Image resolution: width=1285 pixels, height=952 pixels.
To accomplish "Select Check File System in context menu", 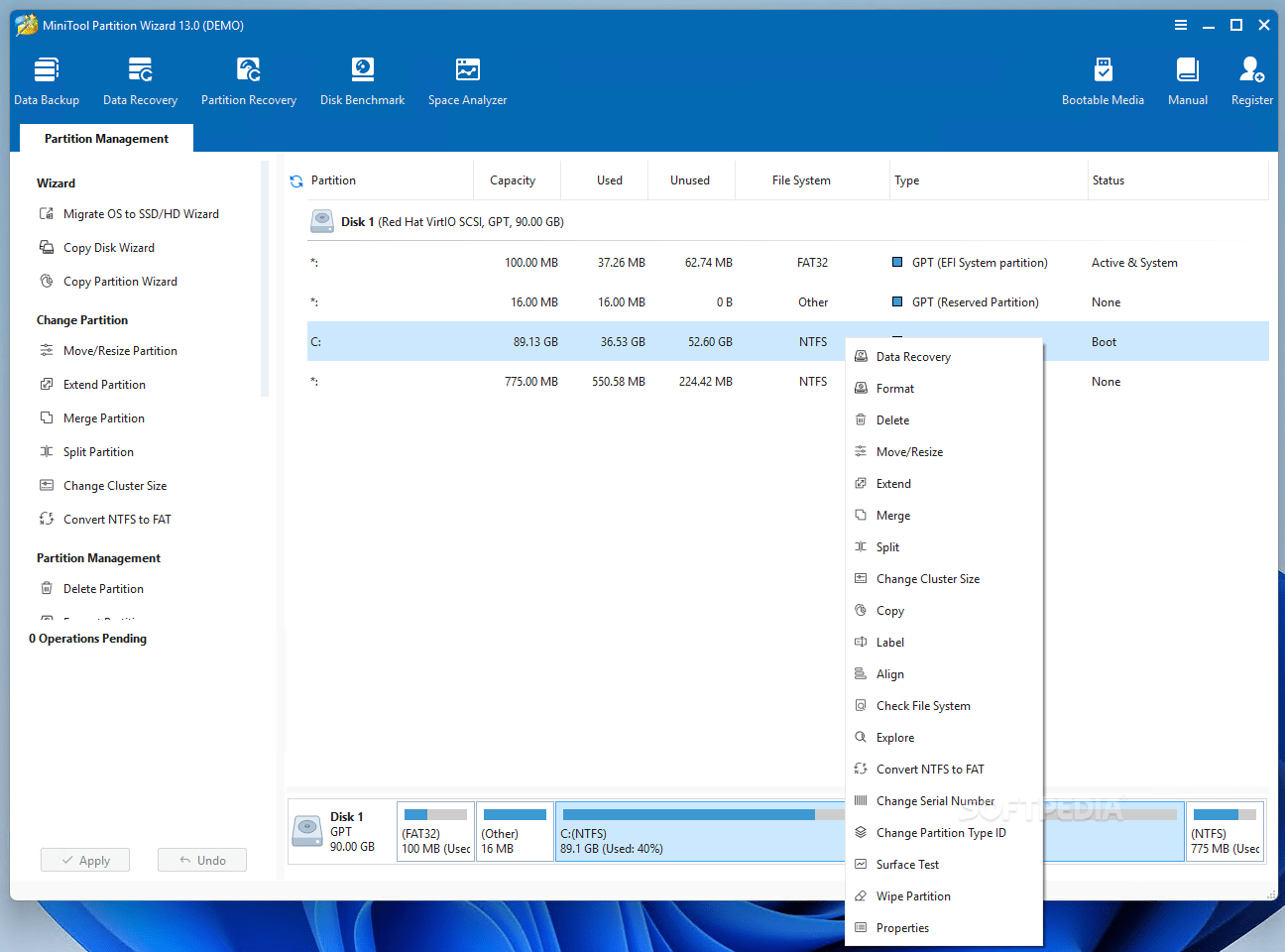I will point(944,706).
